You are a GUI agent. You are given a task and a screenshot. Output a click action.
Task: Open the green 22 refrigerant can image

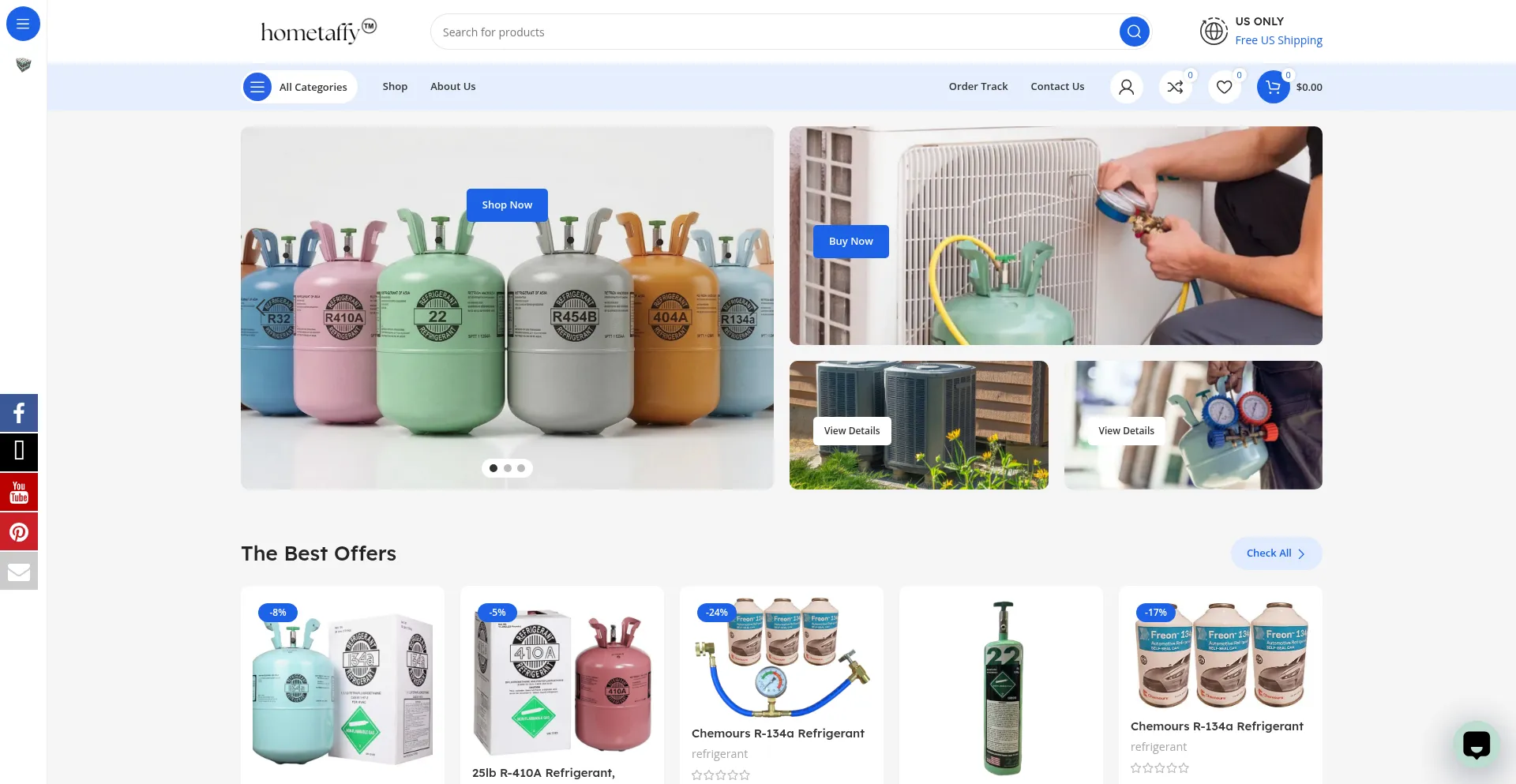coord(1001,688)
